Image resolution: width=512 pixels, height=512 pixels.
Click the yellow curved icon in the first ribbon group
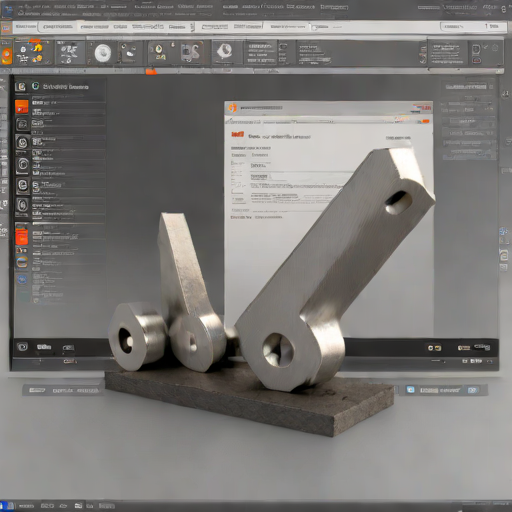point(38,48)
